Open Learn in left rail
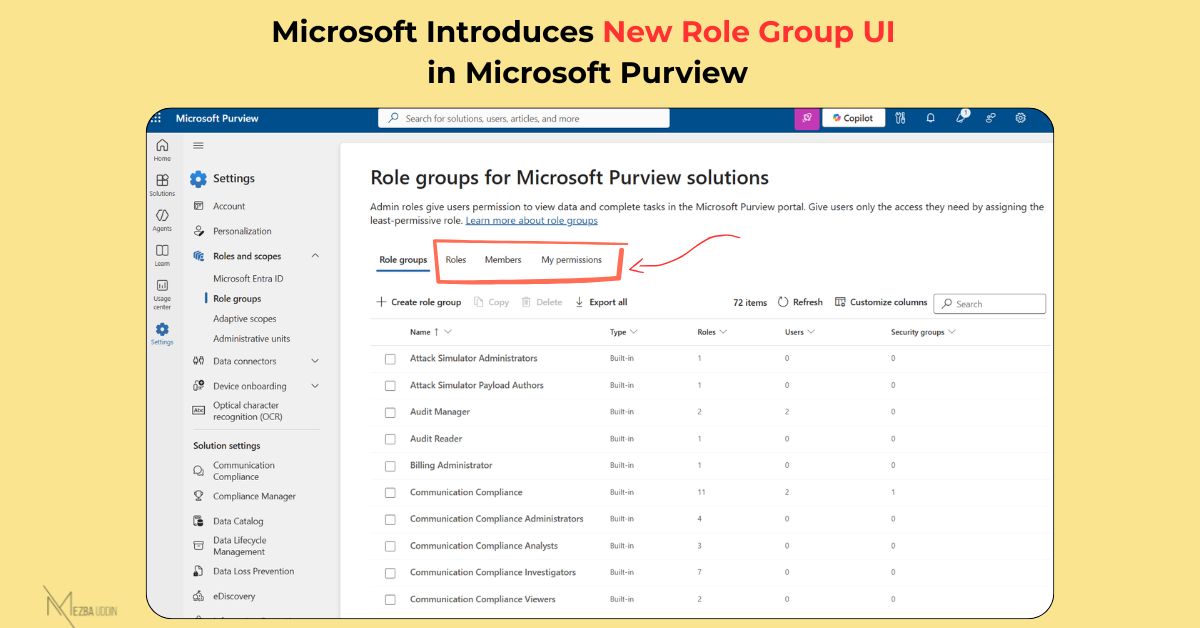 [x=162, y=255]
